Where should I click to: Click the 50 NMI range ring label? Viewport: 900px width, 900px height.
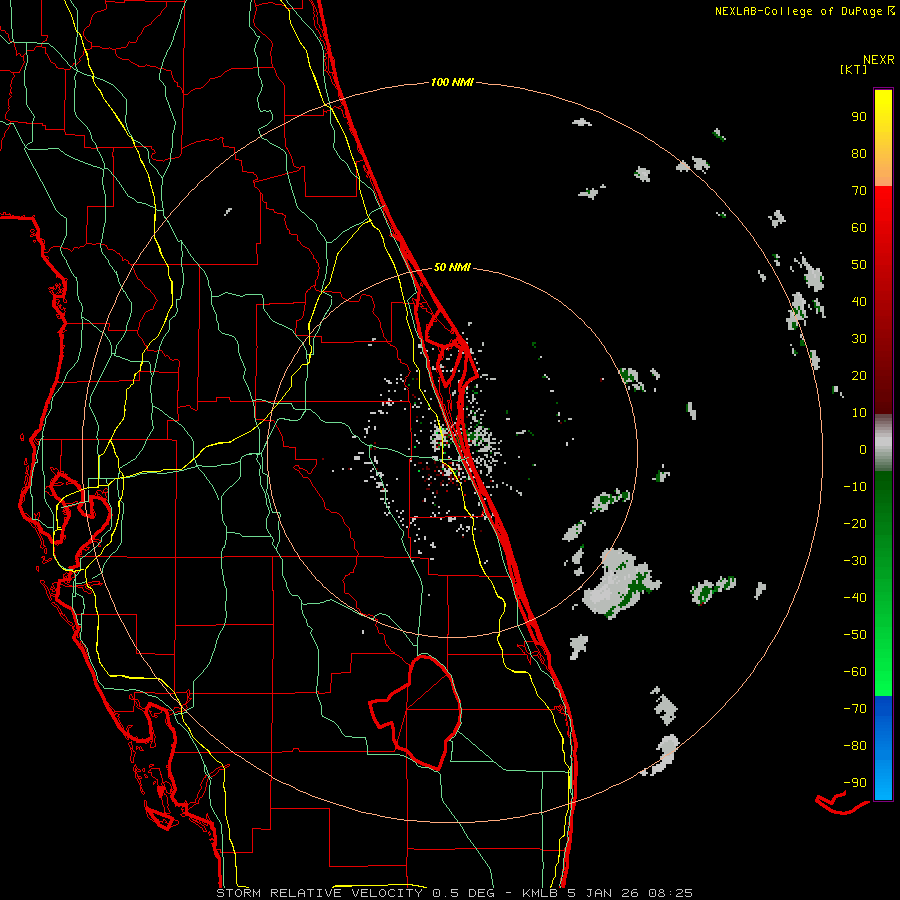[452, 267]
